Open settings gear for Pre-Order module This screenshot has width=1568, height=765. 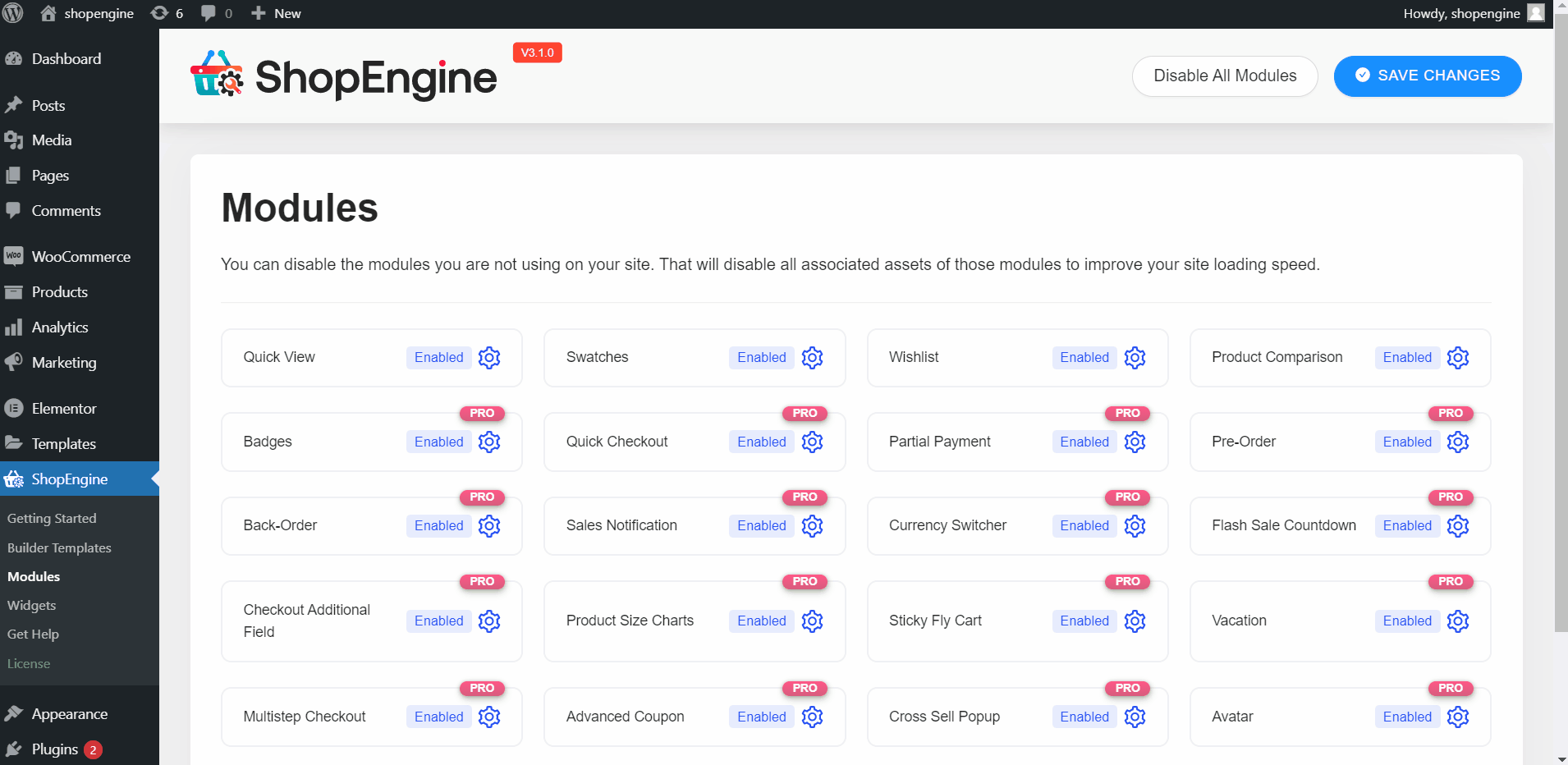point(1458,442)
